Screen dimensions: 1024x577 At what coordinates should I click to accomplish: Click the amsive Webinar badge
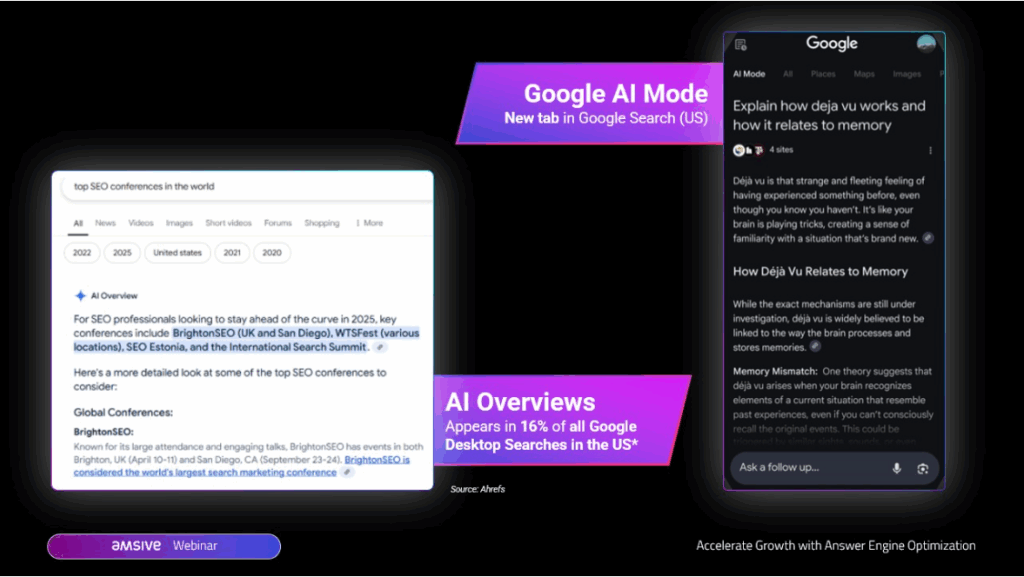(164, 546)
